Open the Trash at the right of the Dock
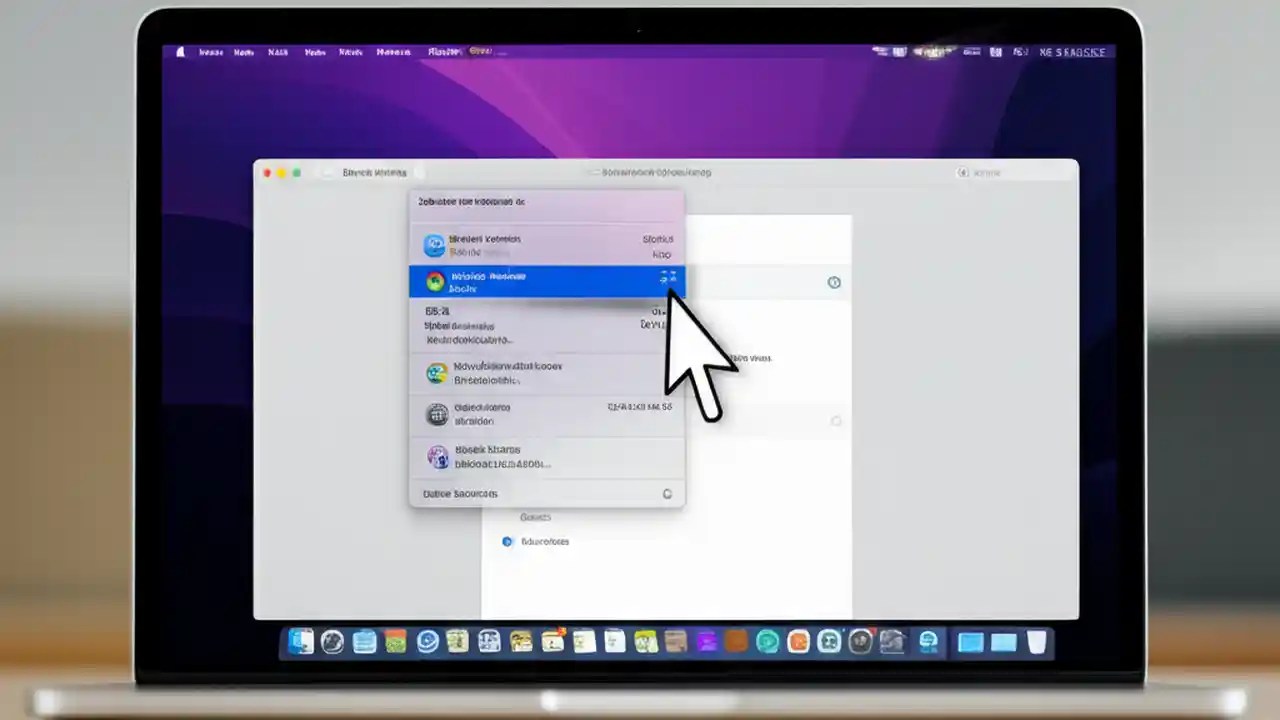 pos(1037,643)
